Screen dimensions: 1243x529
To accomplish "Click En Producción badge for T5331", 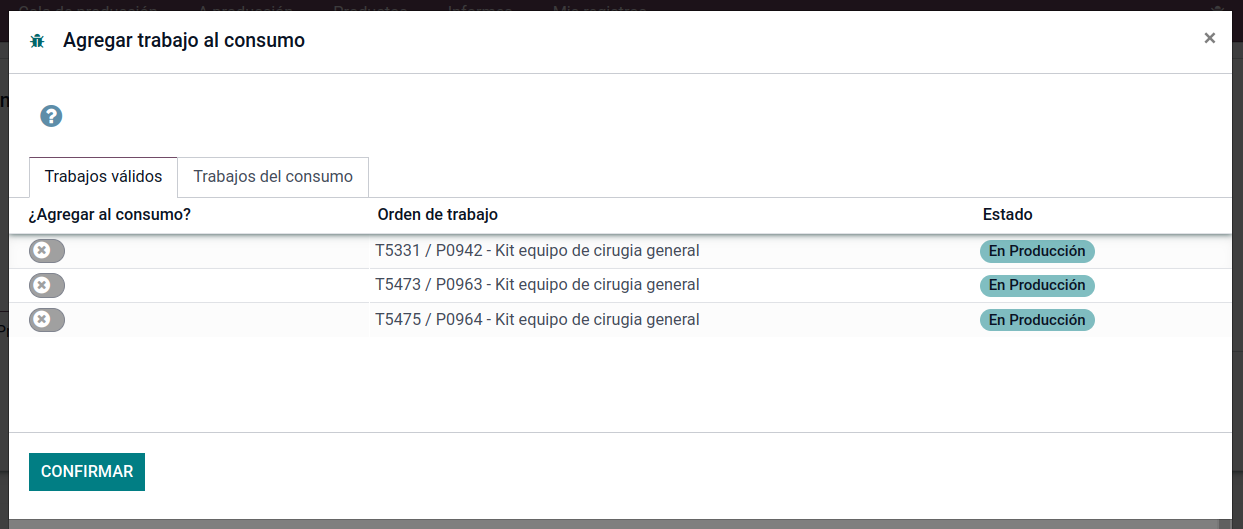I will (1037, 251).
